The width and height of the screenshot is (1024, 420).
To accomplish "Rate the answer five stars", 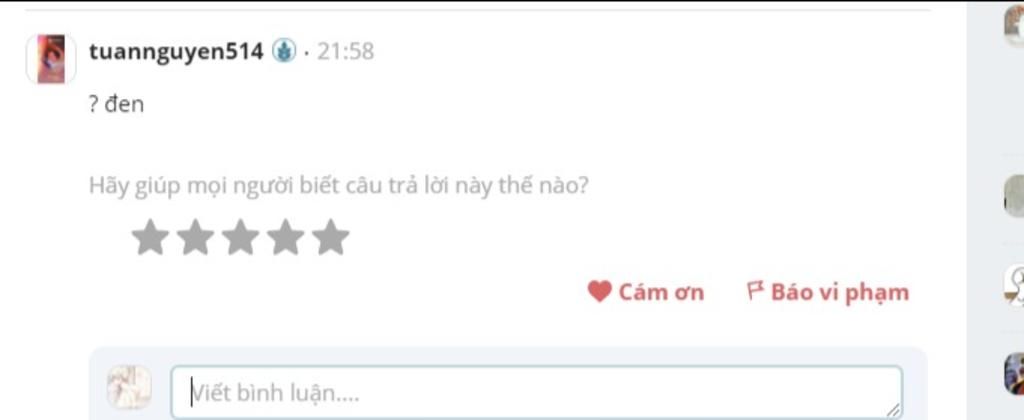I will tap(330, 236).
